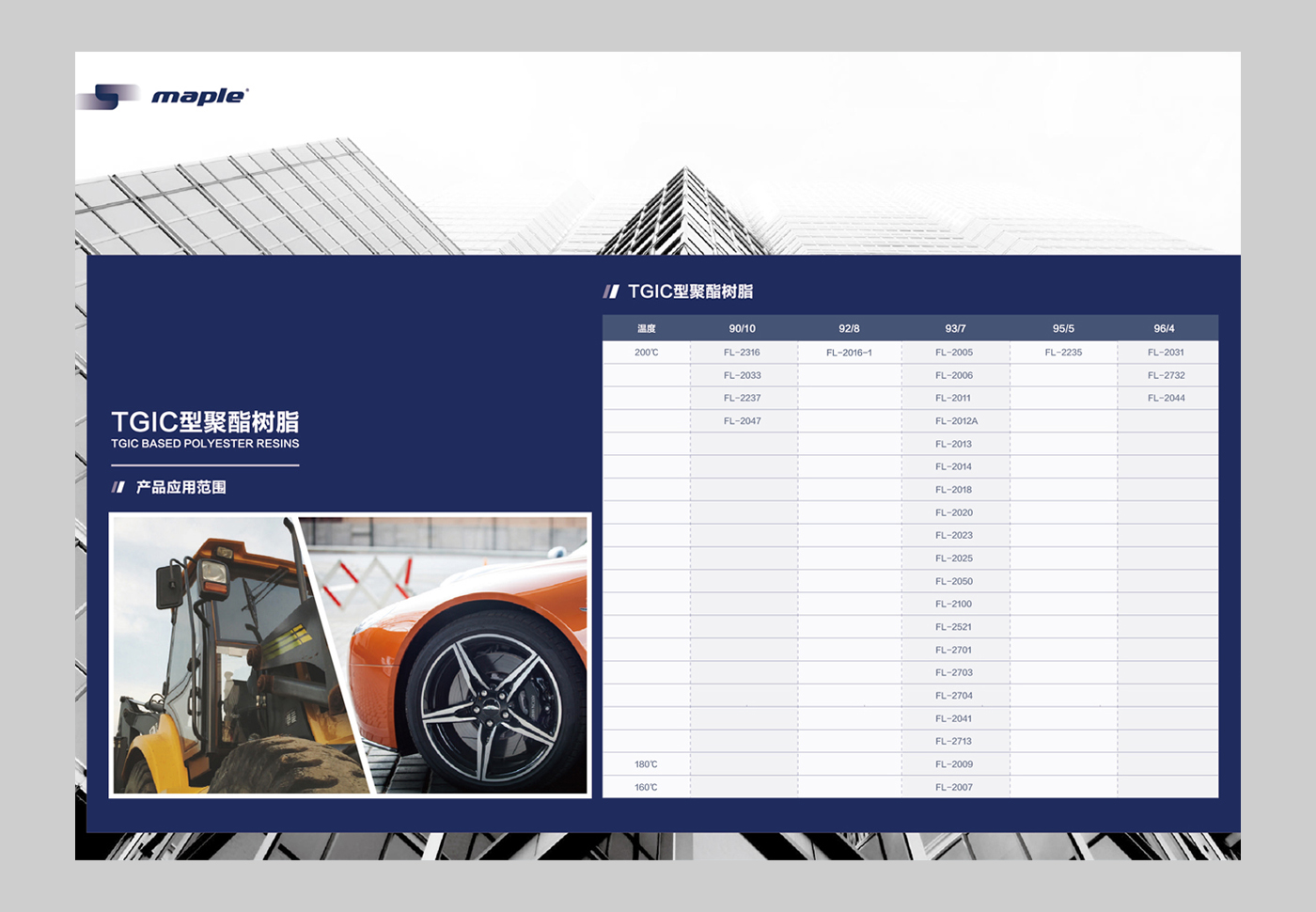Click the 90/10 column header
The height and width of the screenshot is (912, 1316).
tap(742, 328)
